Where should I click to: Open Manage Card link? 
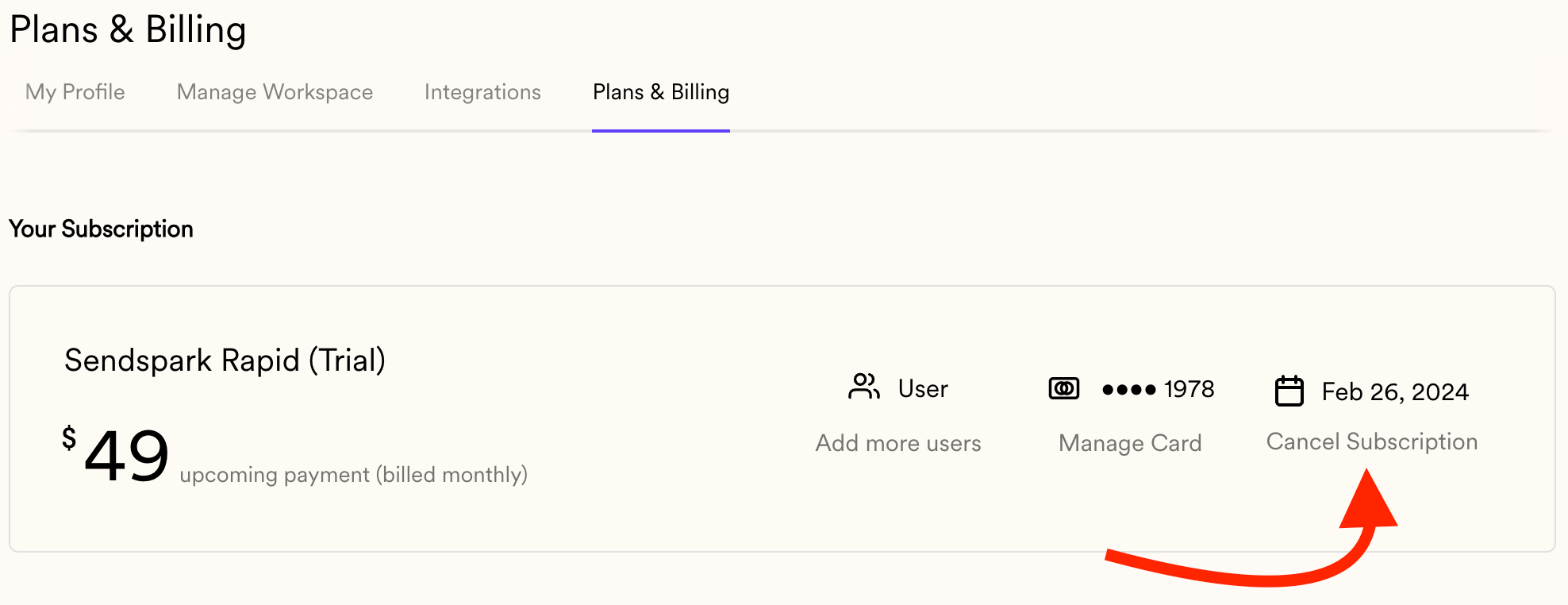click(1130, 443)
